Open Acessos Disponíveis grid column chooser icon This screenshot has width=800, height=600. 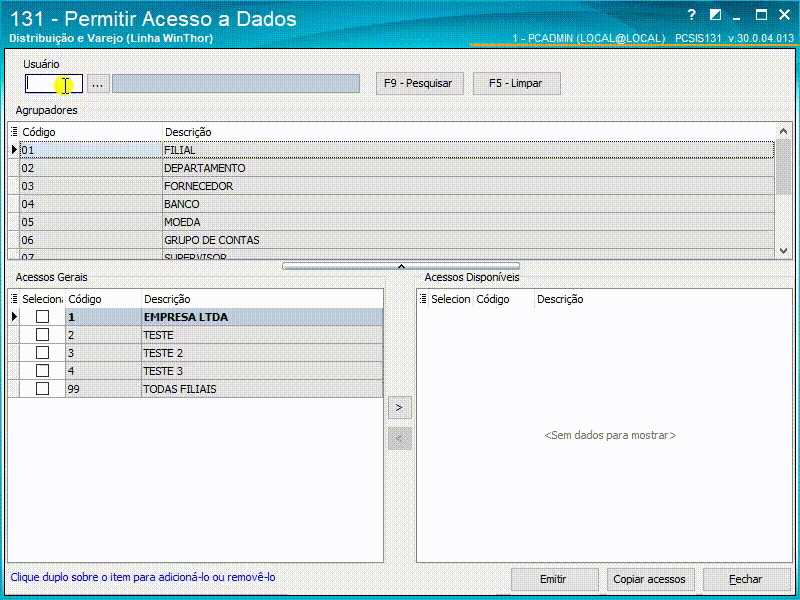(423, 299)
